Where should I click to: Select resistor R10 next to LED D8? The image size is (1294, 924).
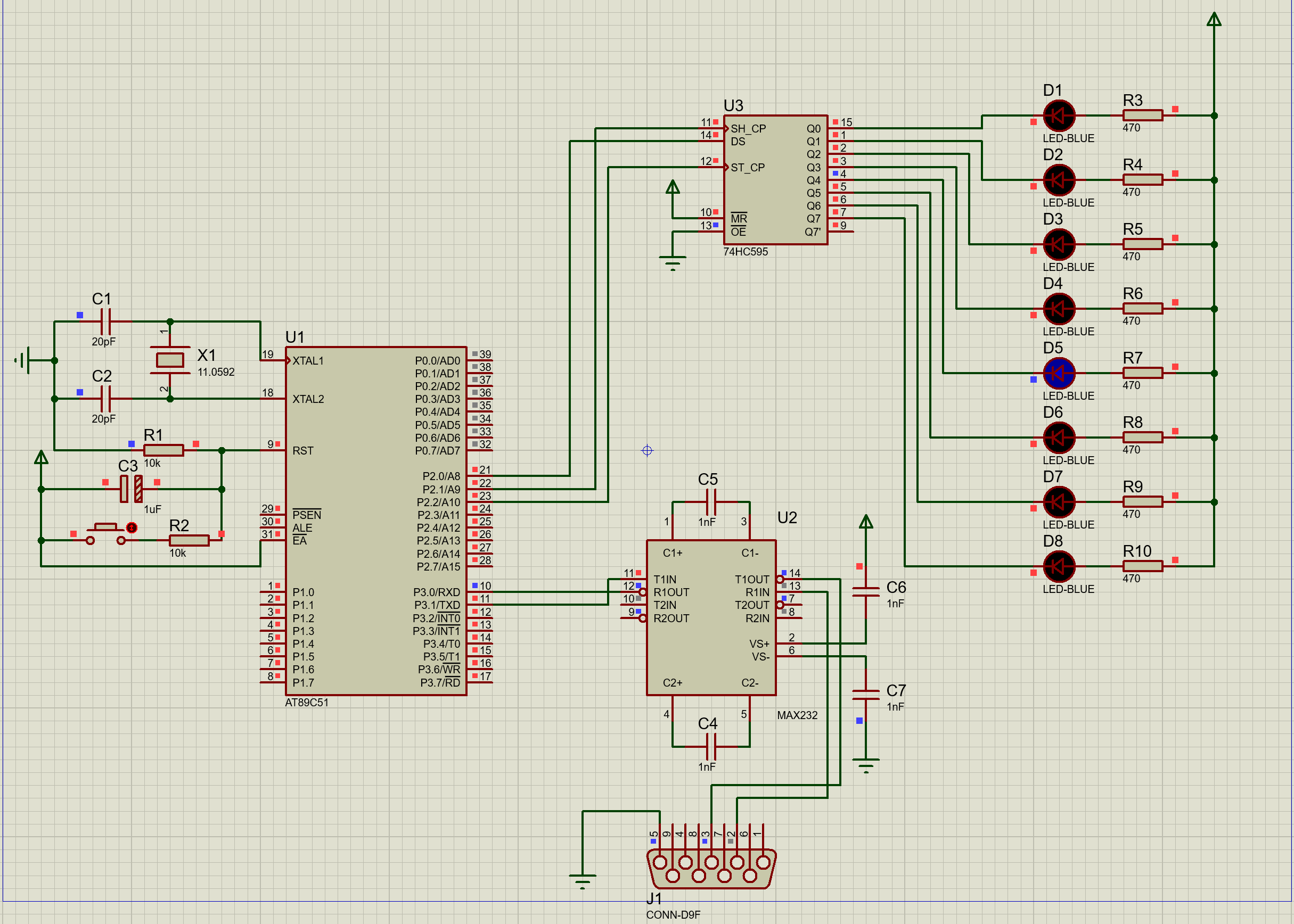coord(1143,566)
